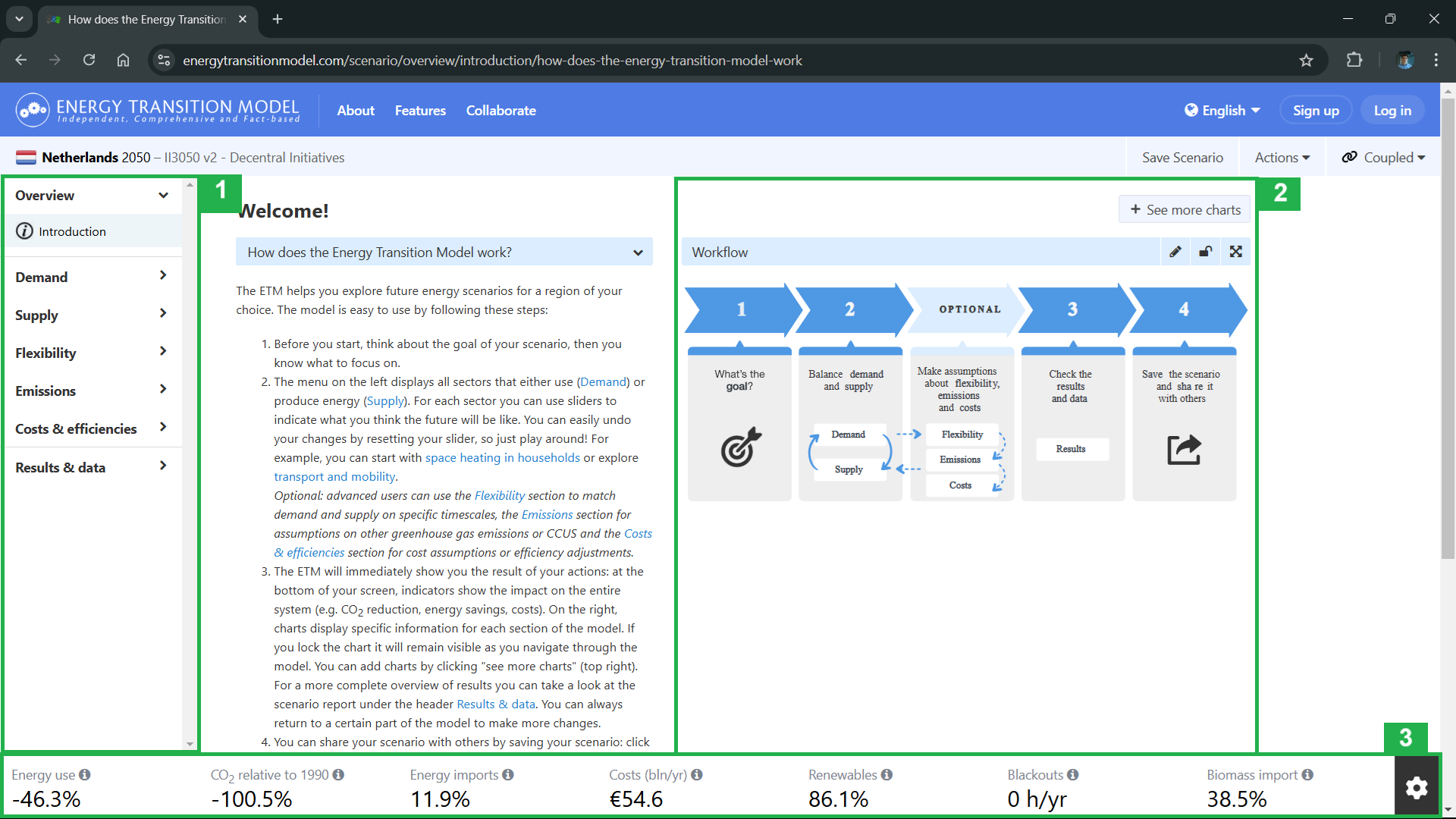The height and width of the screenshot is (819, 1456).
Task: Click info icon next to CO2 relative to 1990
Action: pyautogui.click(x=338, y=775)
